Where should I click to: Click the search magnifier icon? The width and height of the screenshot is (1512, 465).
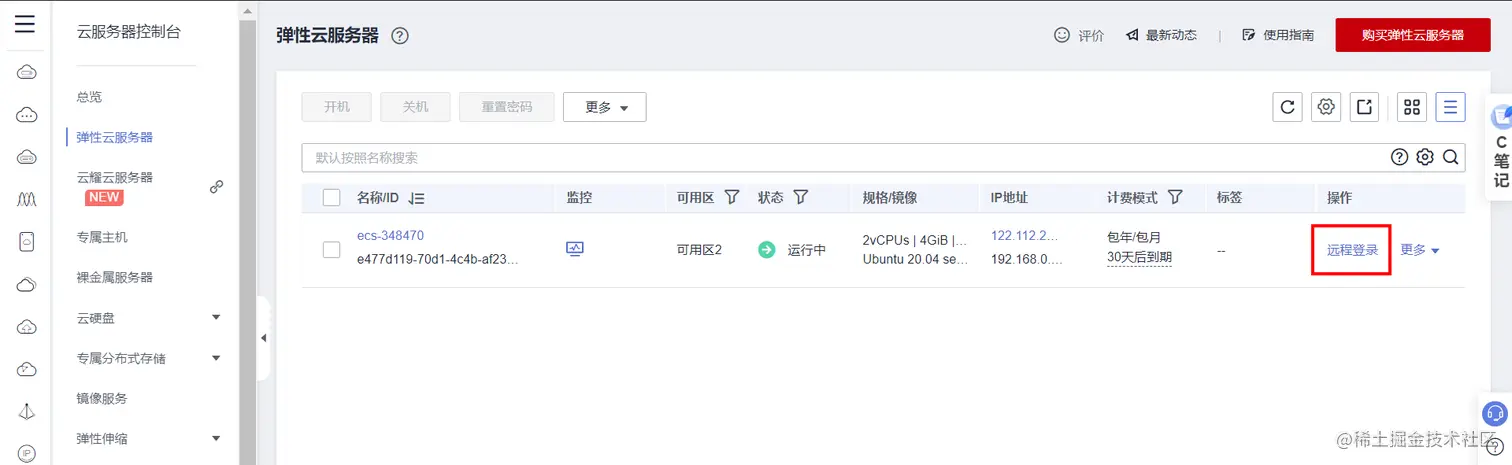coord(1450,157)
